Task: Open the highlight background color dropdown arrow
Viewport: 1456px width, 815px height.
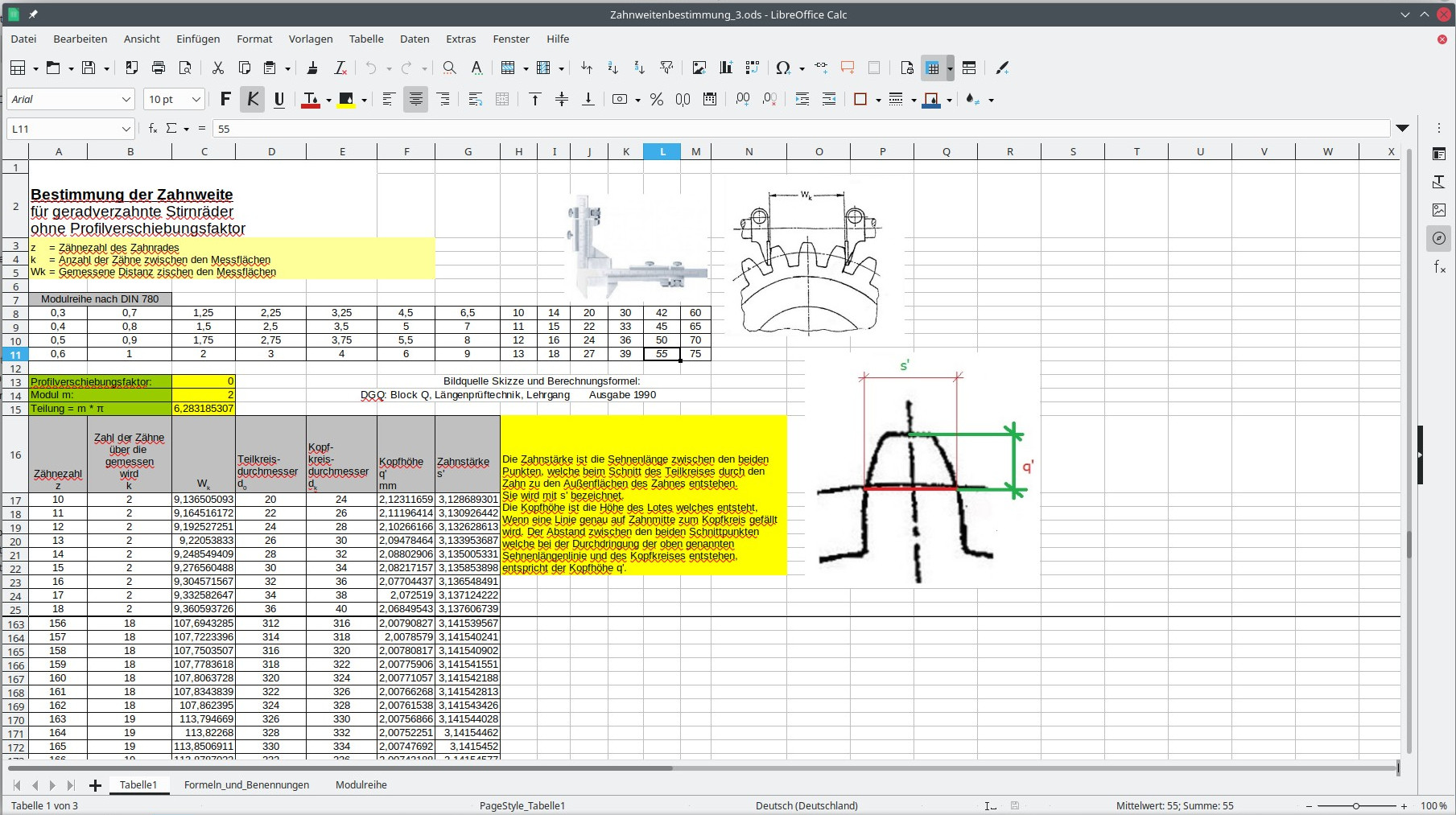Action: click(364, 101)
